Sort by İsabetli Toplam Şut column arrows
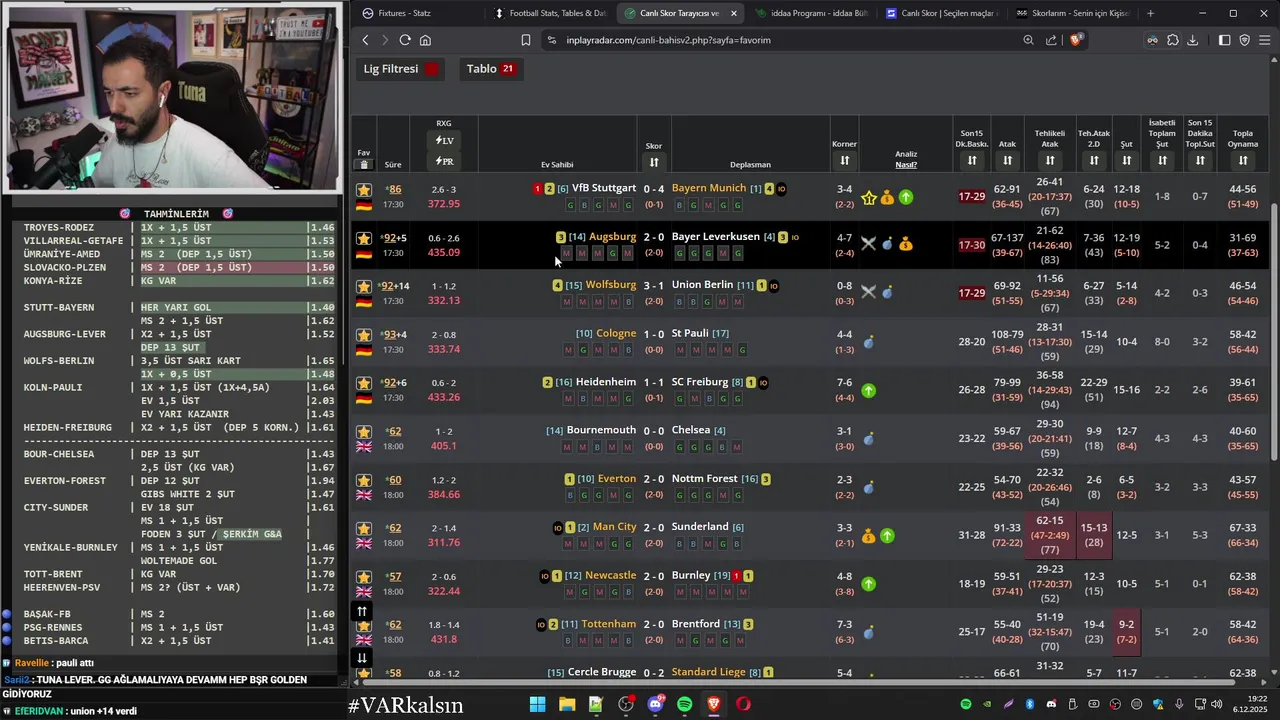 pyautogui.click(x=1162, y=160)
